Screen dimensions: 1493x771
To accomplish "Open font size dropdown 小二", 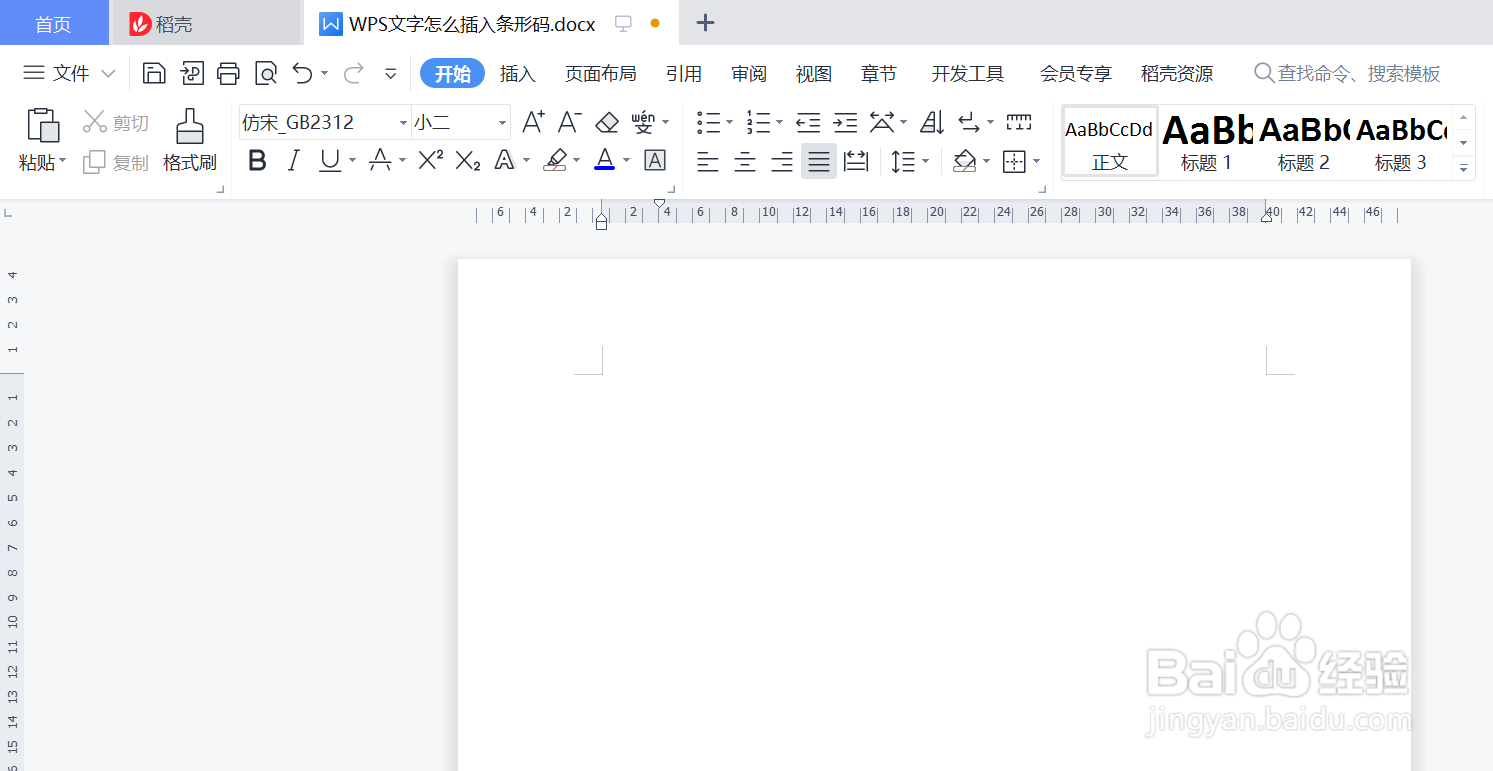I will pyautogui.click(x=502, y=123).
